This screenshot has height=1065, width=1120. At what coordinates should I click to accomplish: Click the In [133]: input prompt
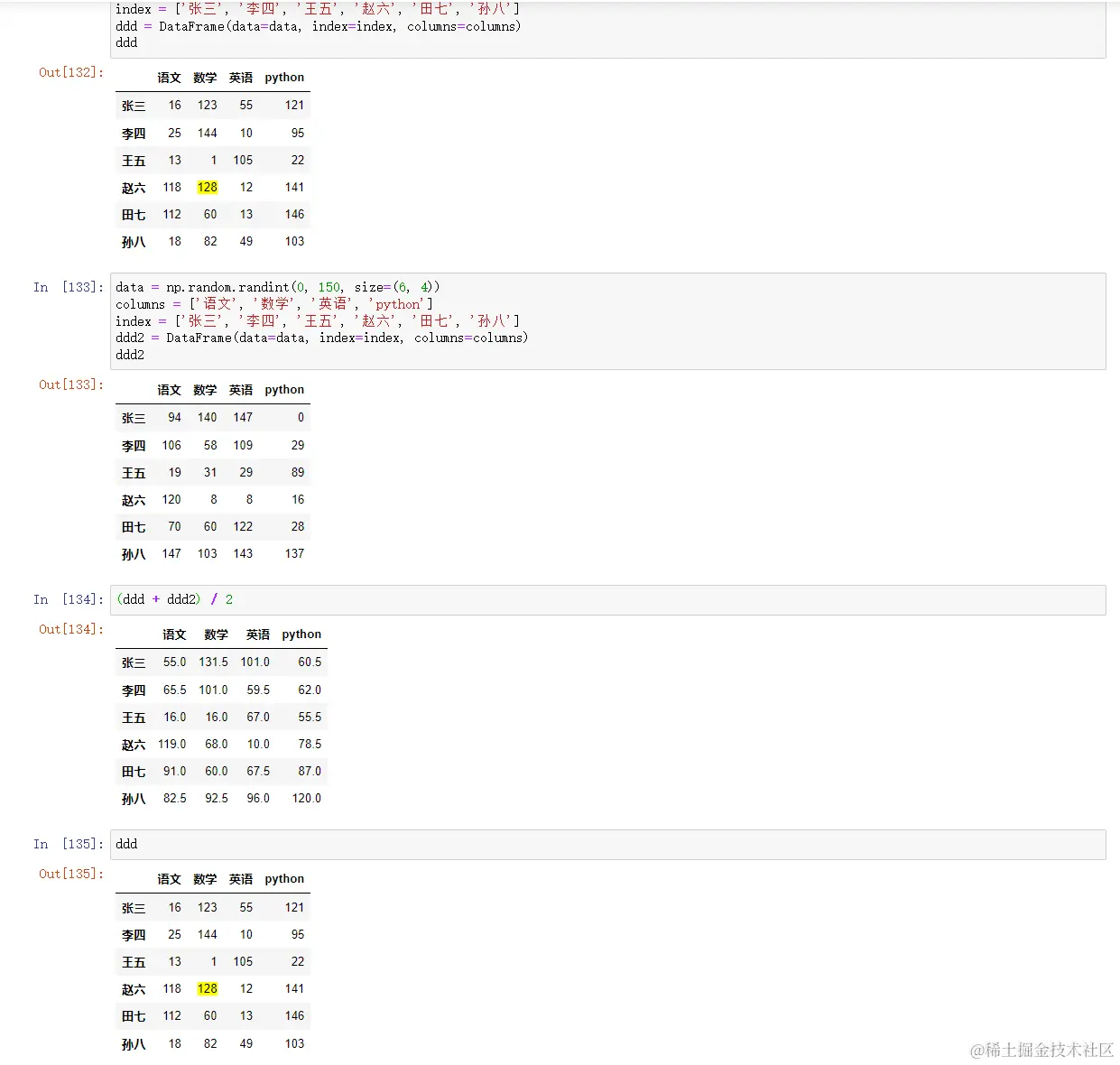click(x=69, y=287)
